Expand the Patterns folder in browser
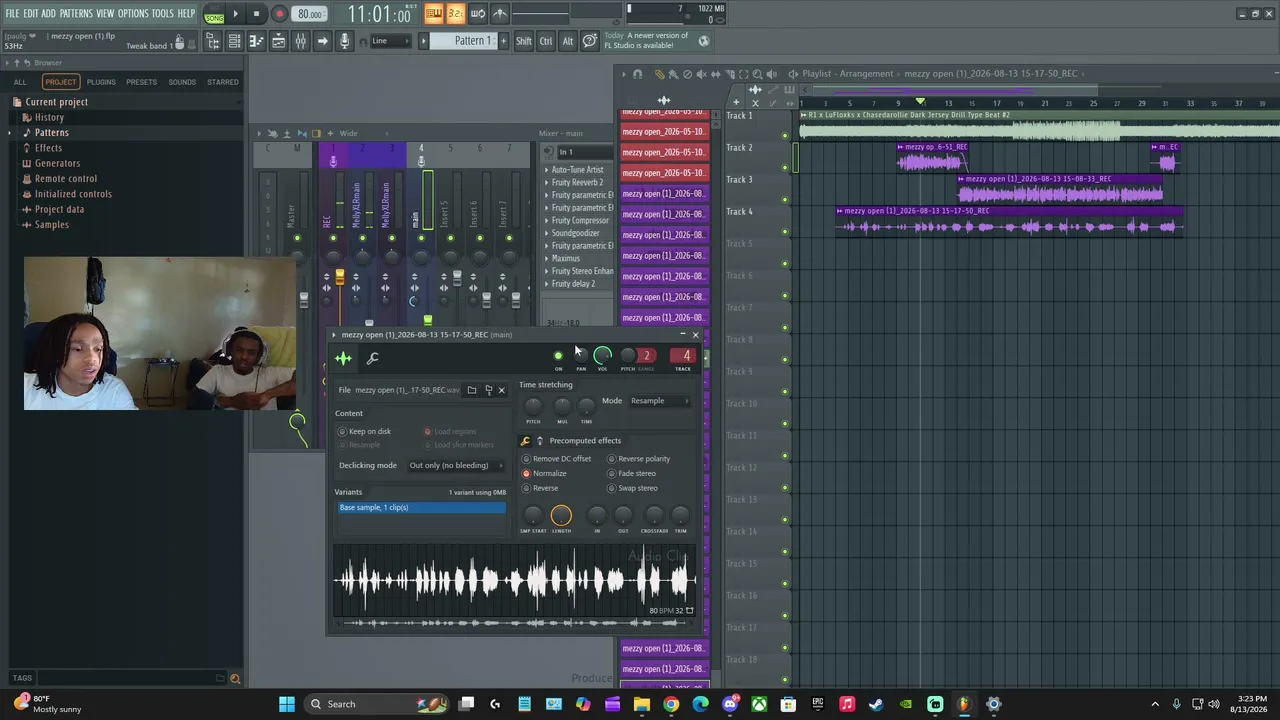 (x=52, y=133)
